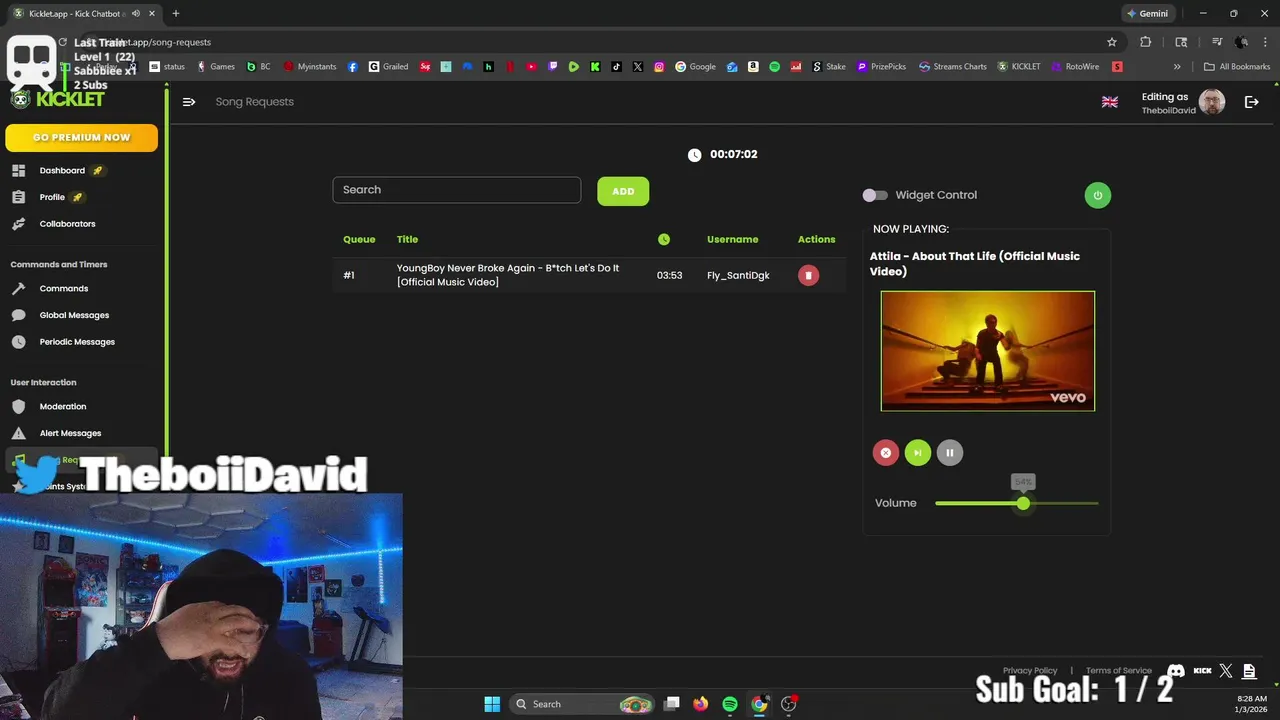Open Profile in the sidebar
This screenshot has width=1280, height=720.
(52, 197)
